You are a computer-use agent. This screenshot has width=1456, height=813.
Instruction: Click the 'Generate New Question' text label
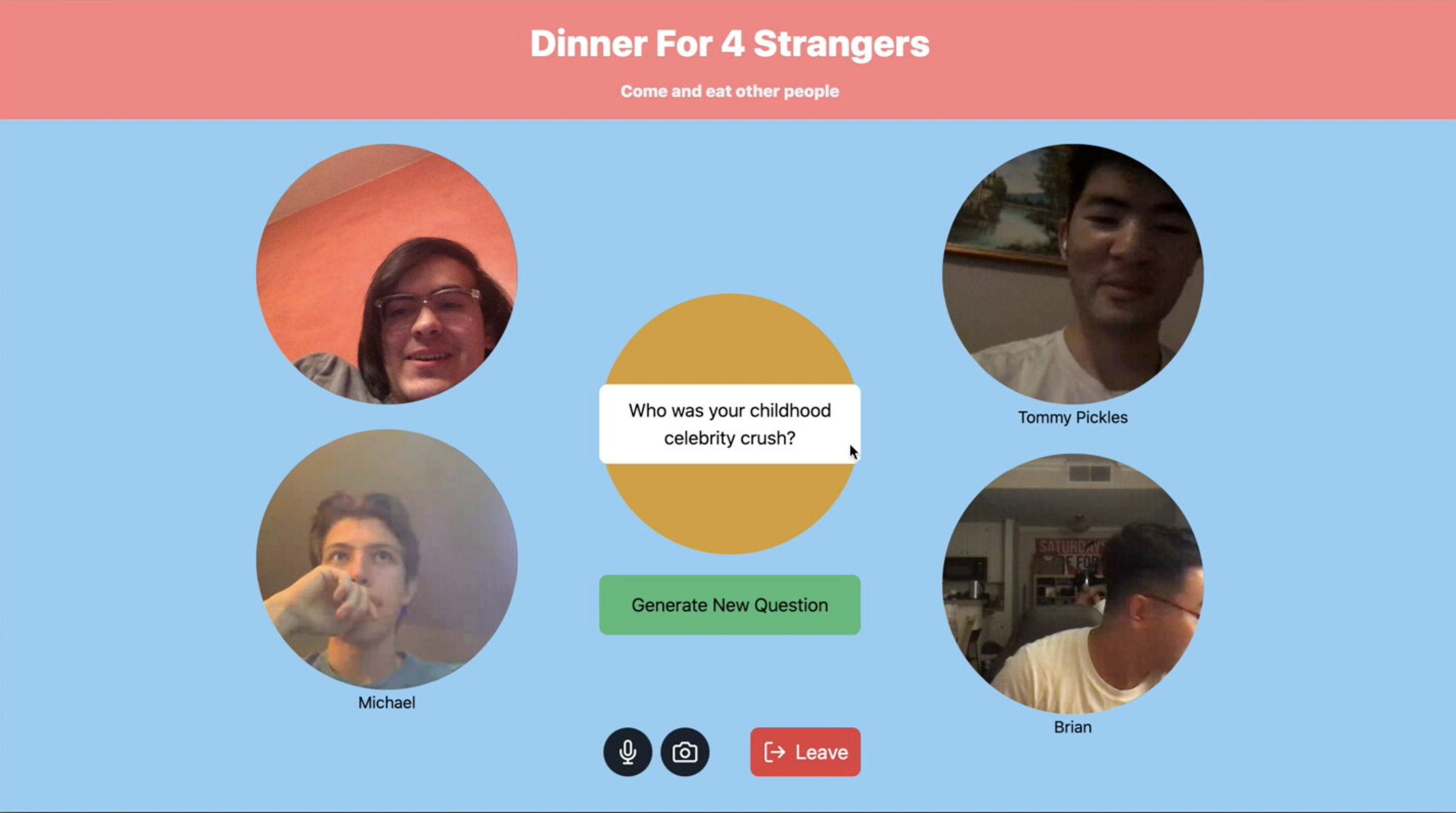pos(730,605)
